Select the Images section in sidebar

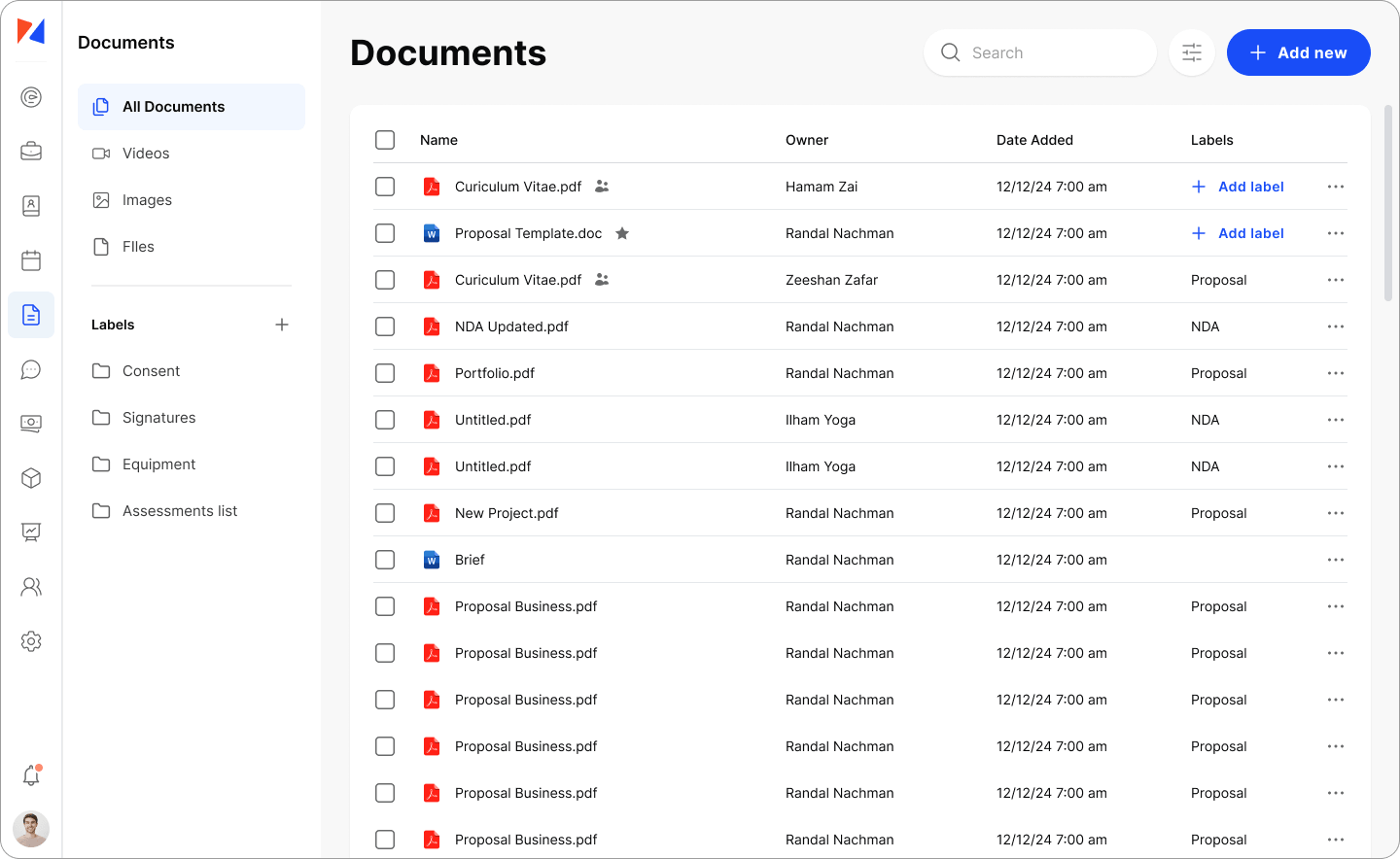[146, 199]
